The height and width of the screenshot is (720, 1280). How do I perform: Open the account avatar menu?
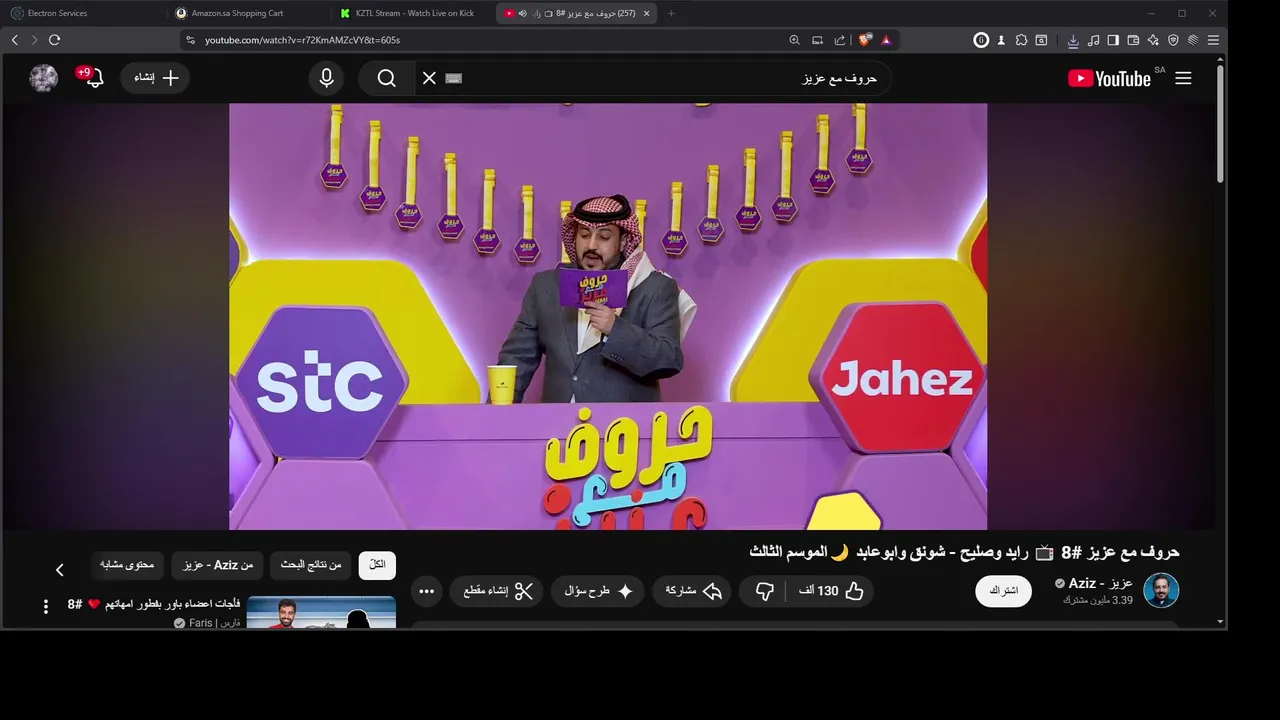[43, 78]
